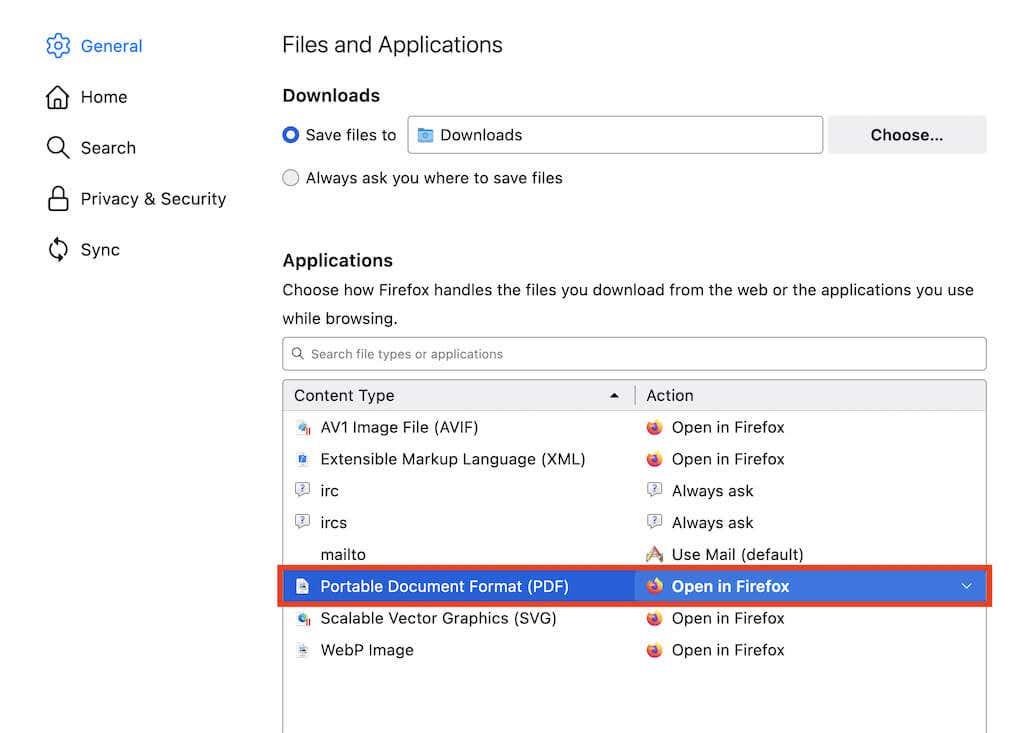Enable 'Always ask you where to save files'

(291, 178)
